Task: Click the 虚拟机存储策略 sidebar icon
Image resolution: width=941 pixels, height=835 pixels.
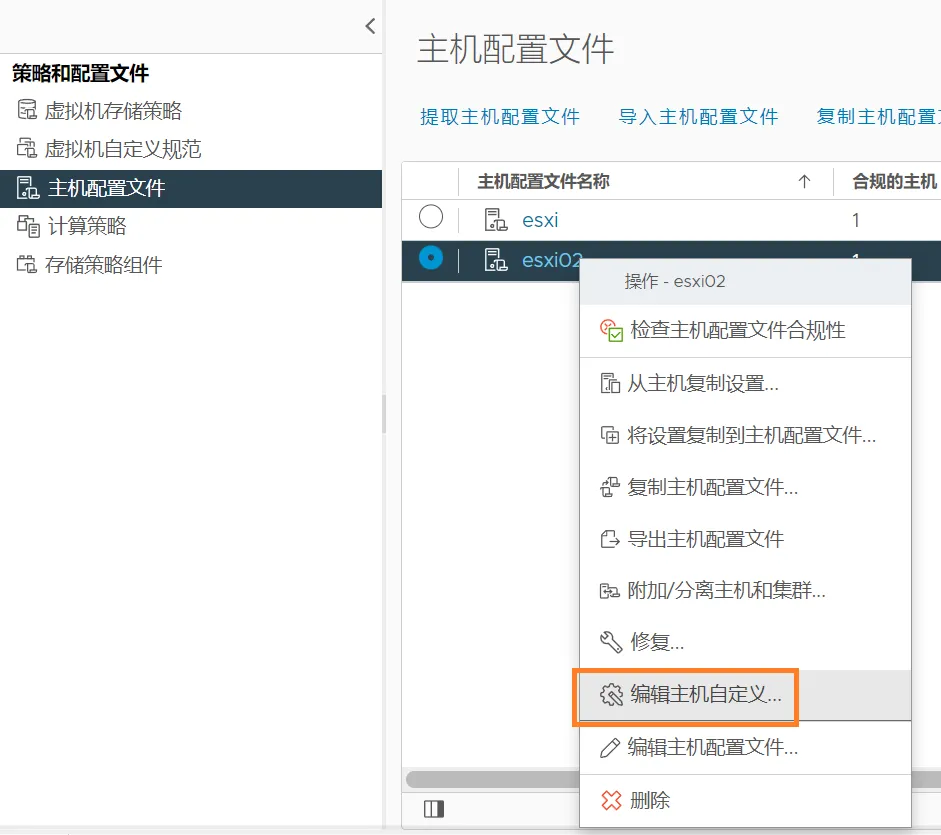Action: coord(27,111)
